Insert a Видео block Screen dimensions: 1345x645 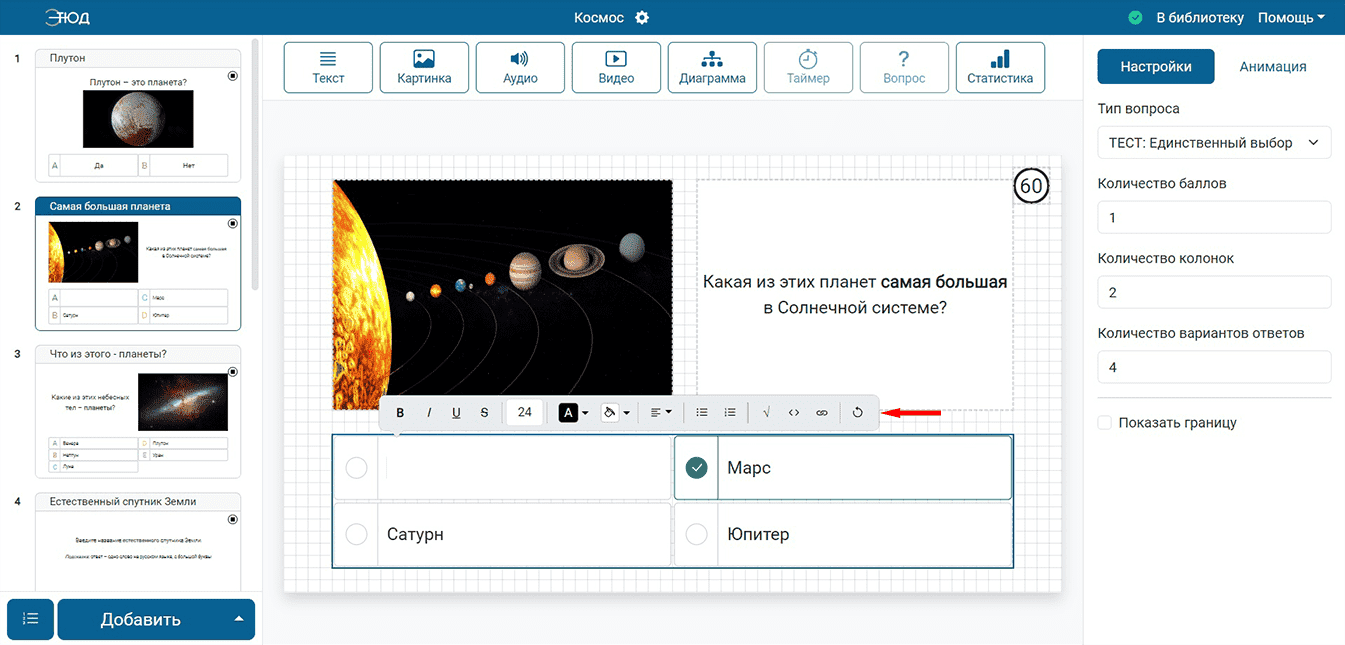point(616,68)
